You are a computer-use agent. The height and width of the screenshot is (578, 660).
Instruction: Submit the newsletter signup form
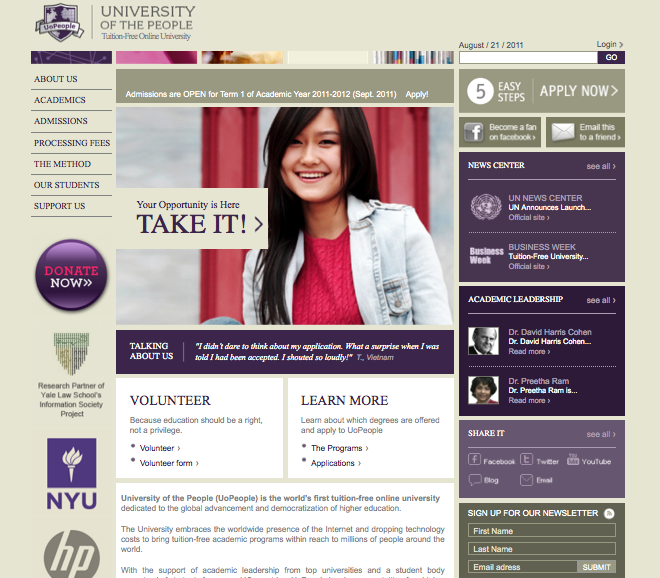tap(597, 567)
